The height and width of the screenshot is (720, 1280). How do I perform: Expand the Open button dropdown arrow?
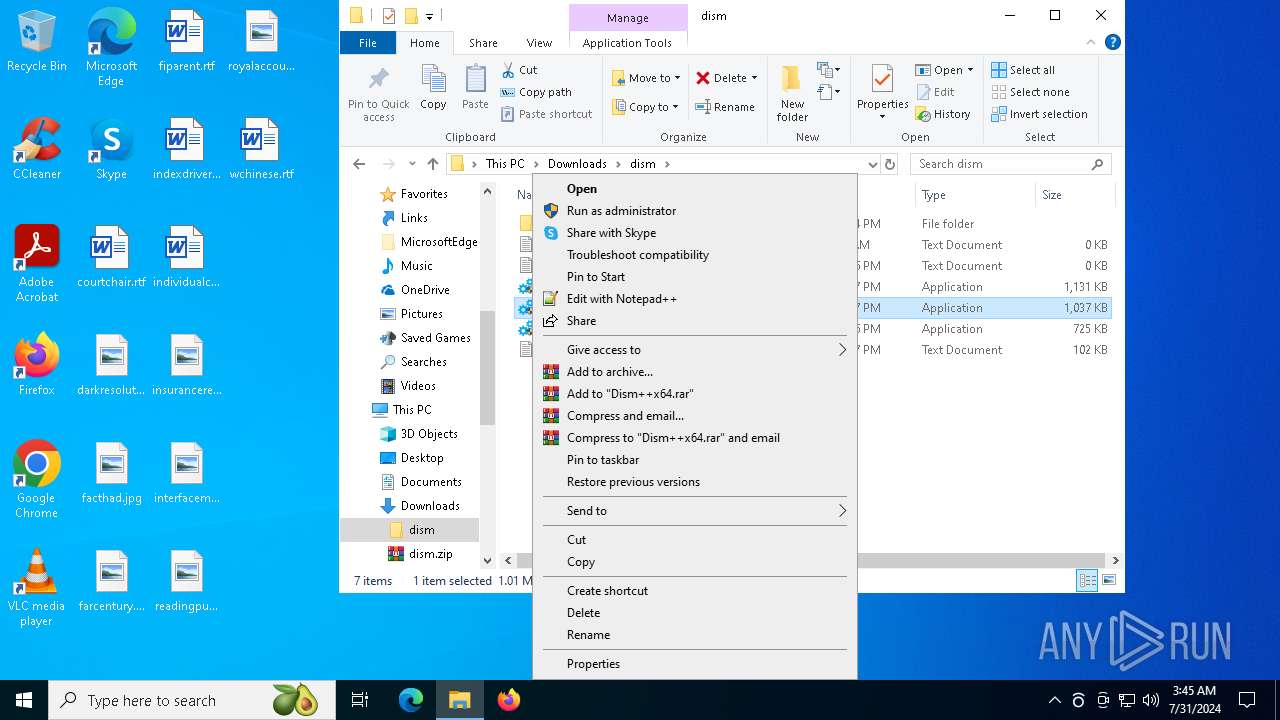coord(970,70)
